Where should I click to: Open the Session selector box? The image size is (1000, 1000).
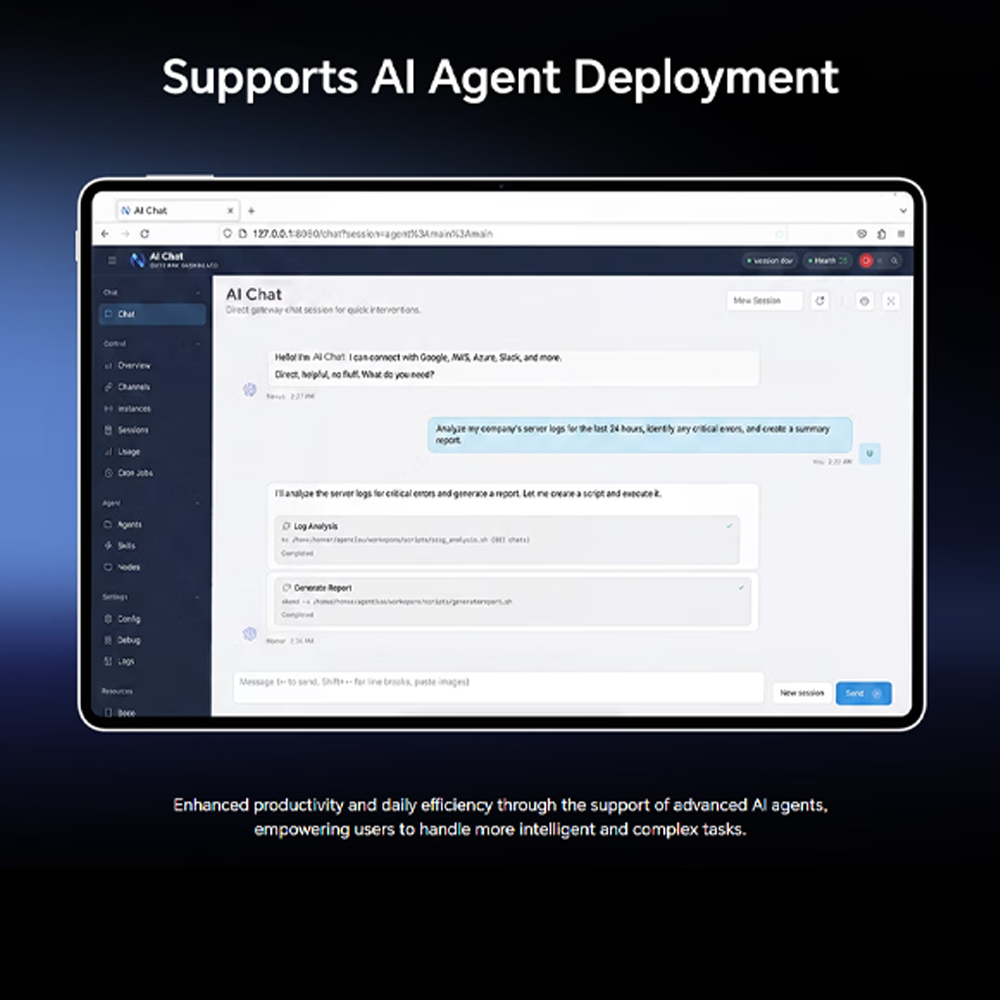(x=764, y=300)
